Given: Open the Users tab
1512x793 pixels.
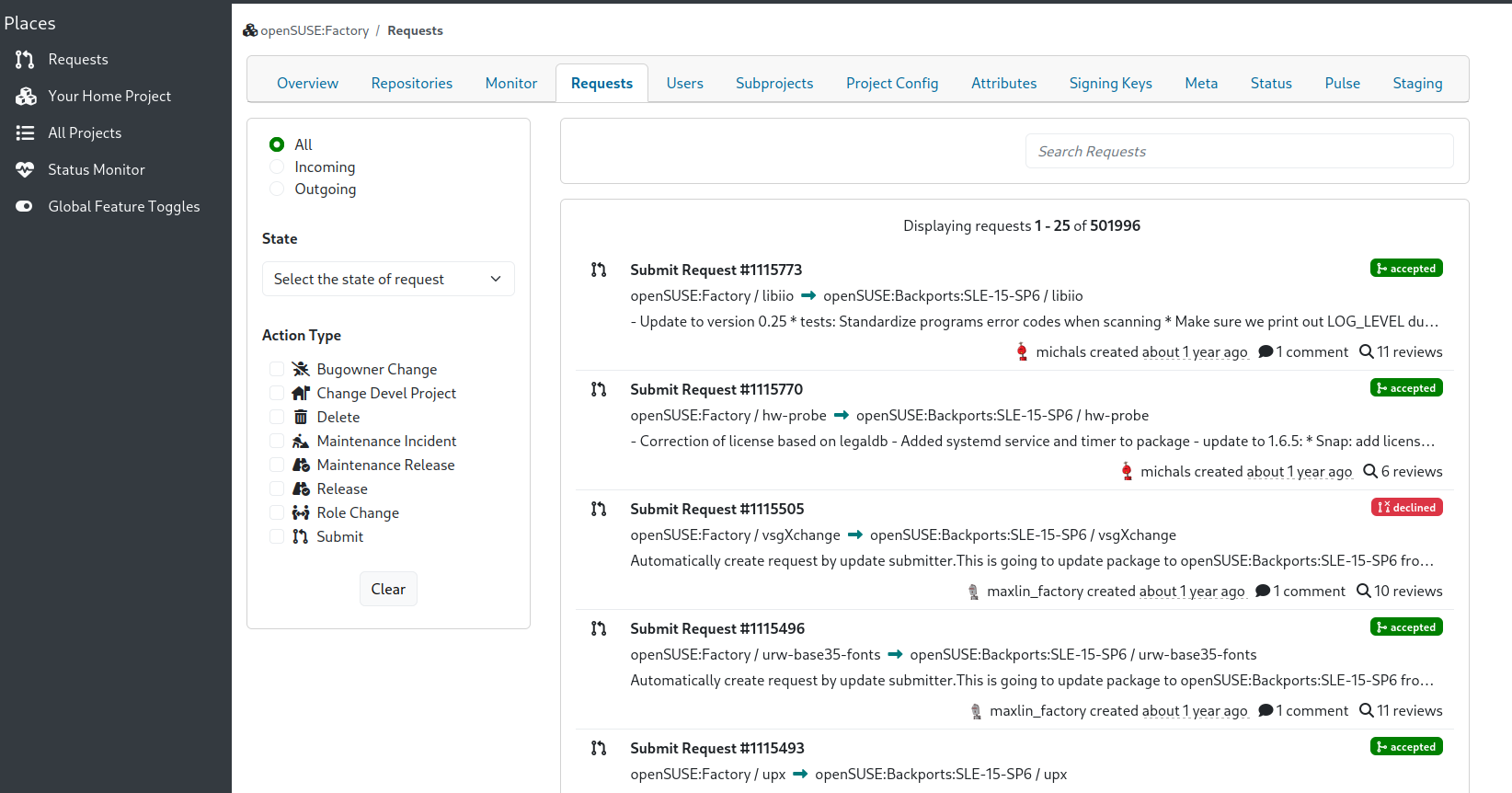Looking at the screenshot, I should click(685, 83).
